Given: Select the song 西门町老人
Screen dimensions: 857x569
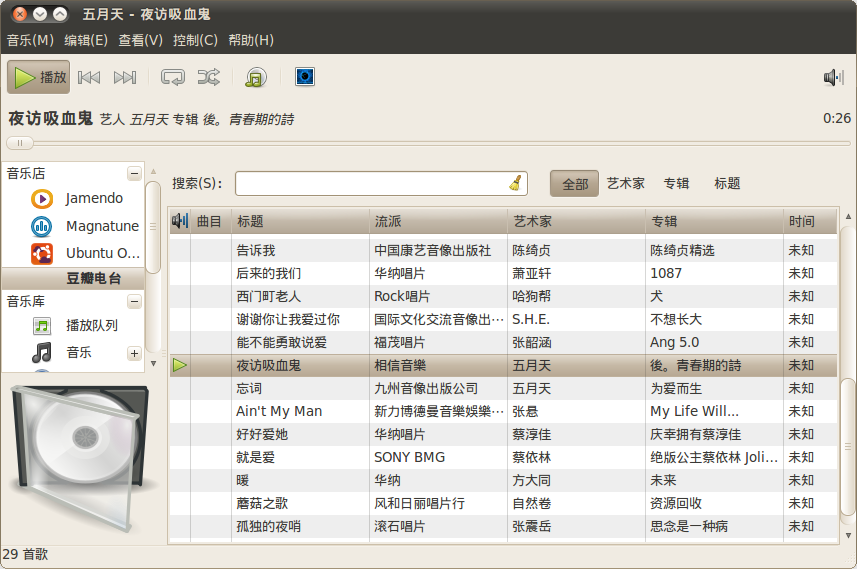Looking at the screenshot, I should [x=268, y=296].
